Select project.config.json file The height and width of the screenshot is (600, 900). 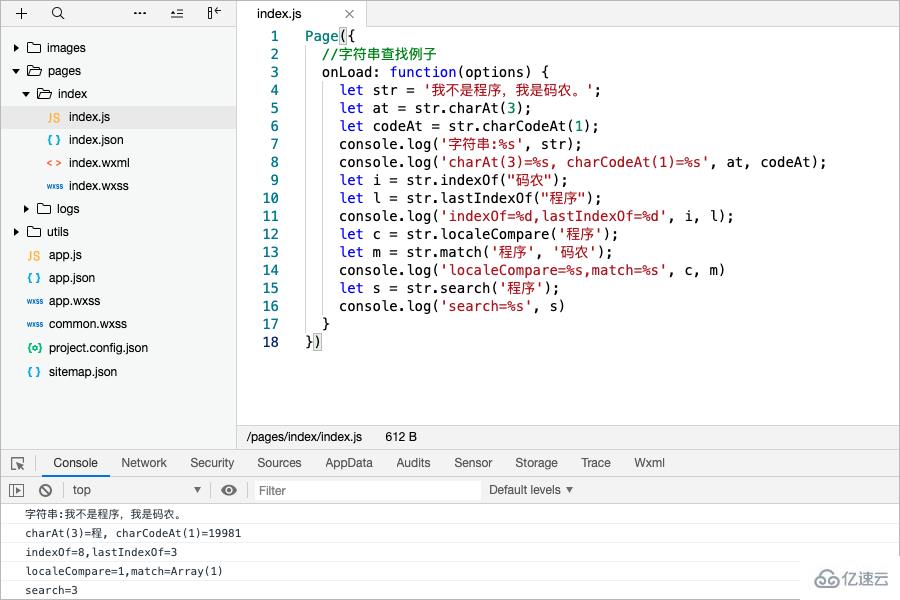click(x=98, y=348)
